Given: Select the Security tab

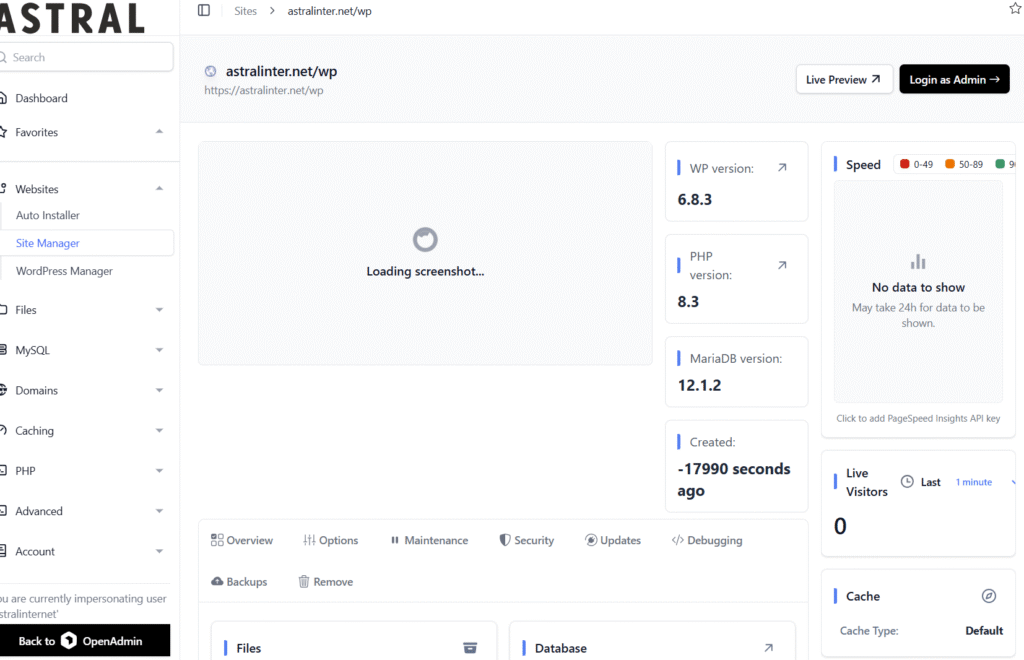Looking at the screenshot, I should click(526, 540).
